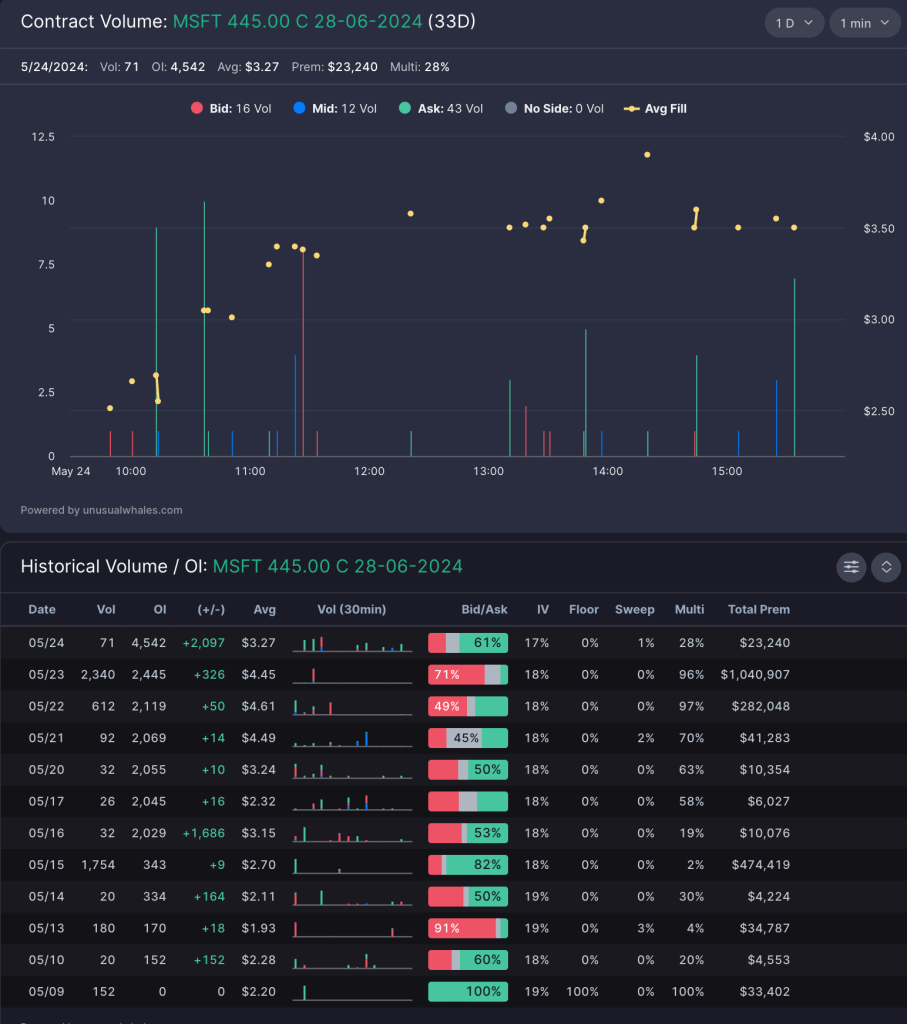Viewport: 907px width, 1024px height.
Task: Hide the No Side legend series
Action: (x=554, y=109)
